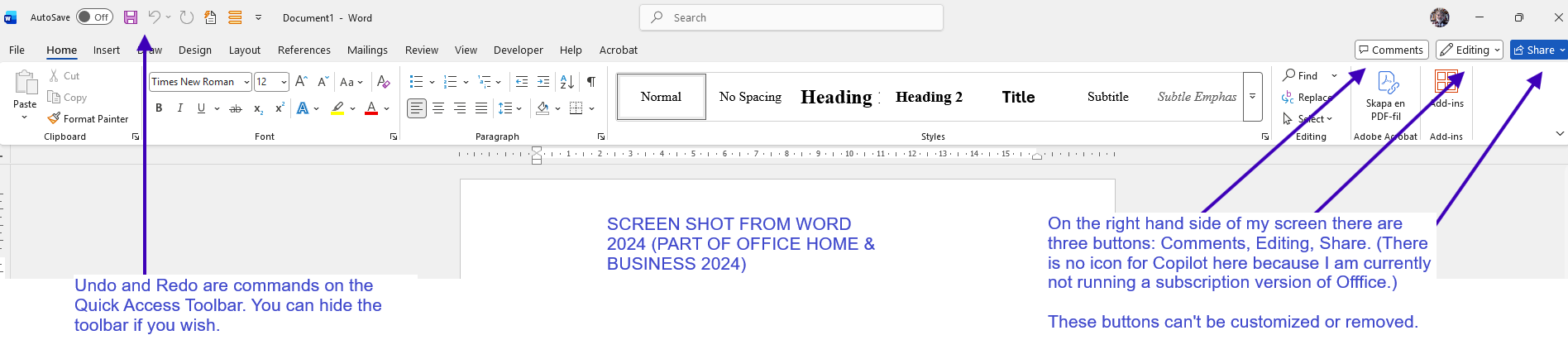Click the Save icon in Quick Access Toolbar
Image resolution: width=1568 pixels, height=340 pixels.
(x=131, y=17)
